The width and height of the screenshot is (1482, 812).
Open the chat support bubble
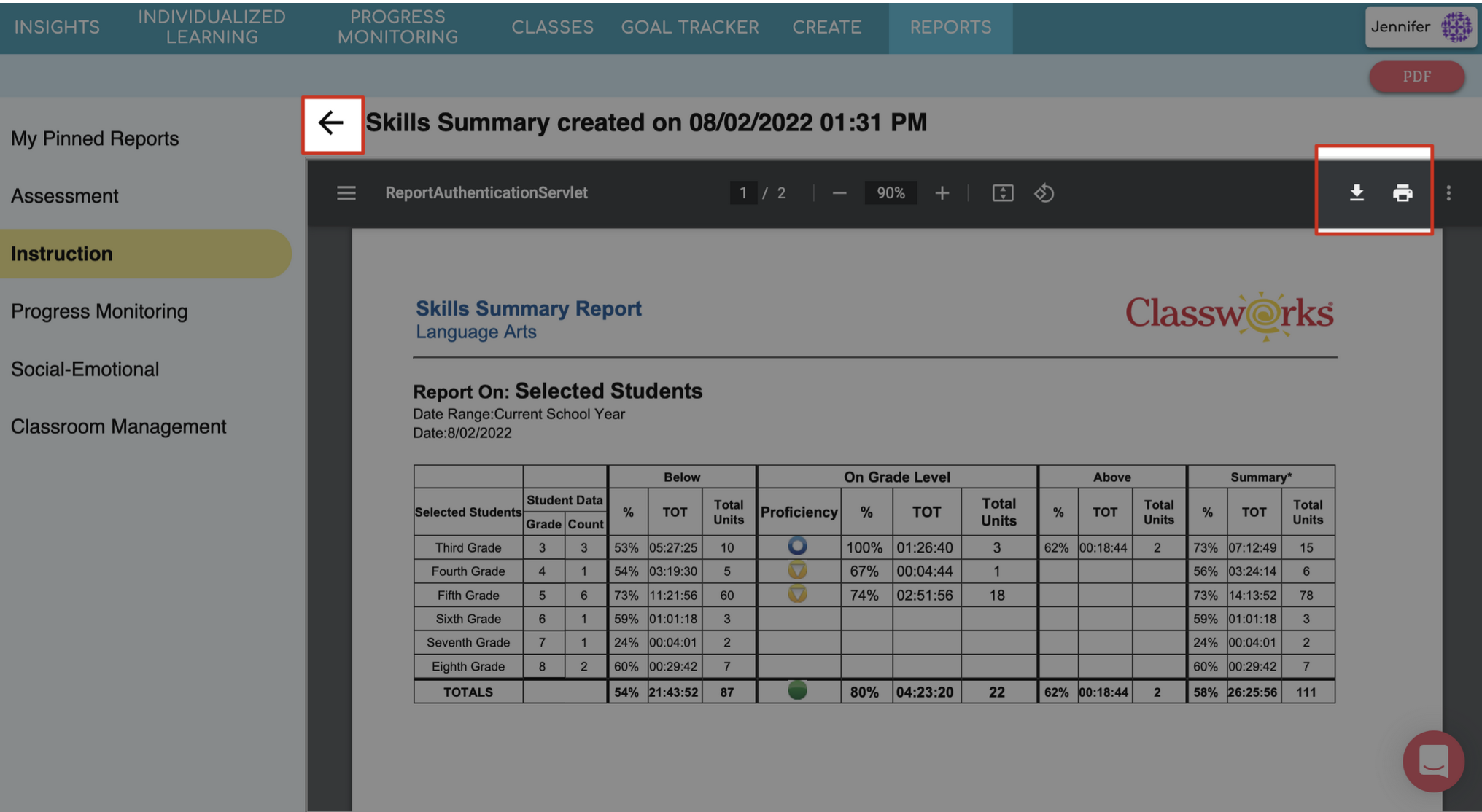(x=1432, y=761)
